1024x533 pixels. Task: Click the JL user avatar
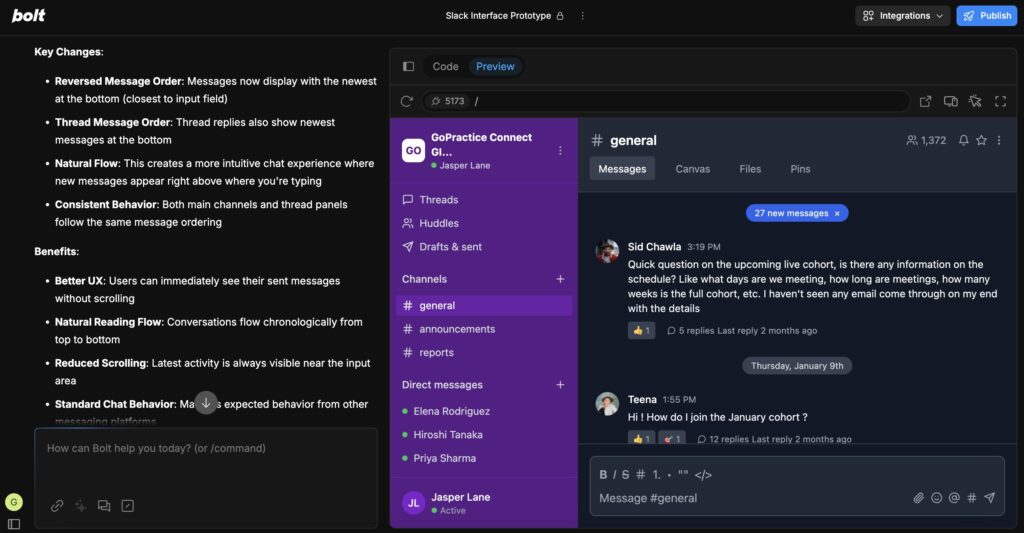(413, 503)
